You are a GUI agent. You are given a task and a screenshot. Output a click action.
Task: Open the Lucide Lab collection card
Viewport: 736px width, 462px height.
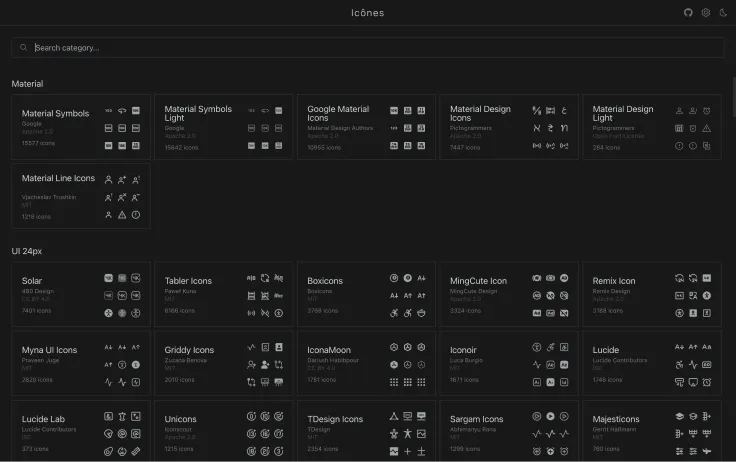pyautogui.click(x=81, y=431)
